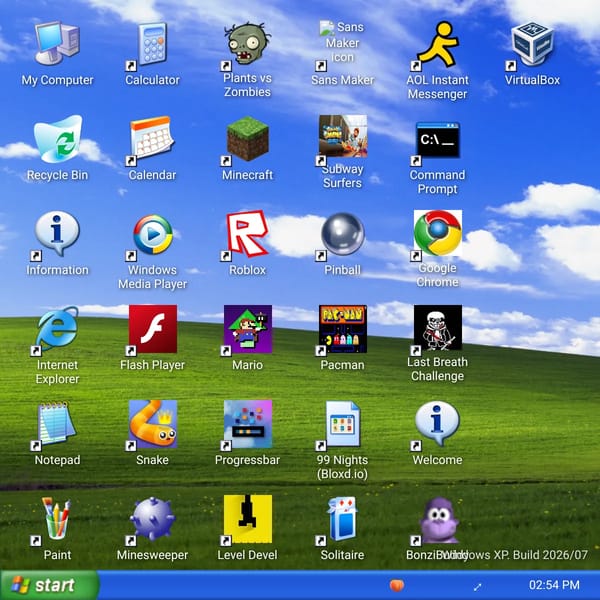Launch the Mario game shortcut
The width and height of the screenshot is (600, 600).
click(248, 329)
